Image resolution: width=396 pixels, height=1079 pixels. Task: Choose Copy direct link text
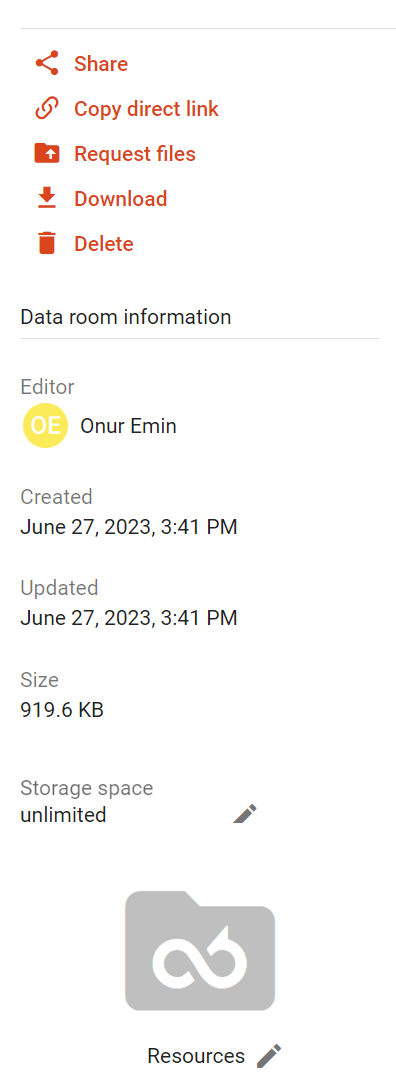click(x=146, y=109)
